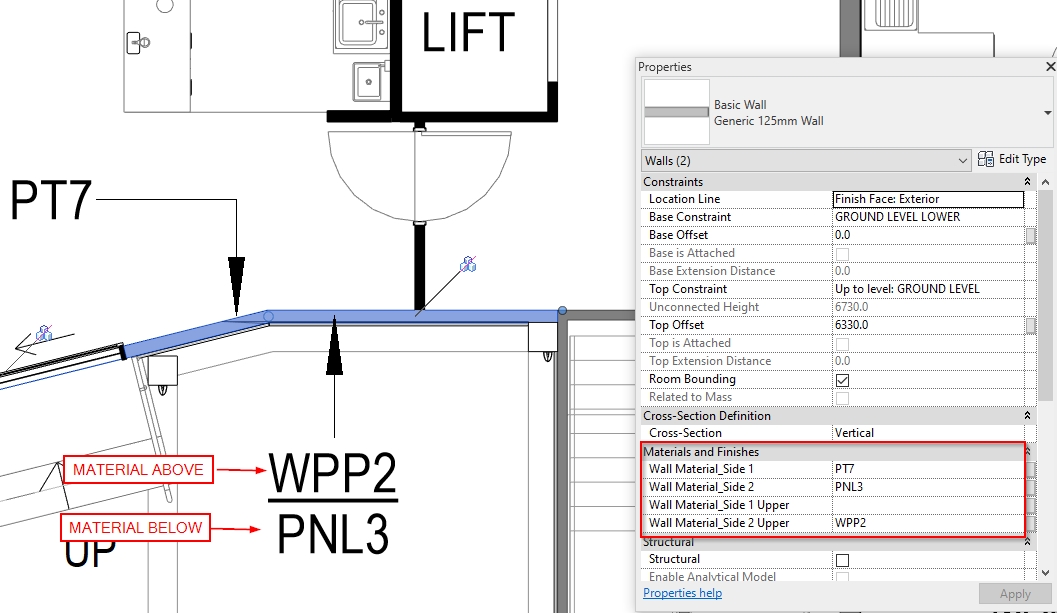Image resolution: width=1057 pixels, height=613 pixels.
Task: Click the constraint icon on left angled wall
Action: point(44,332)
